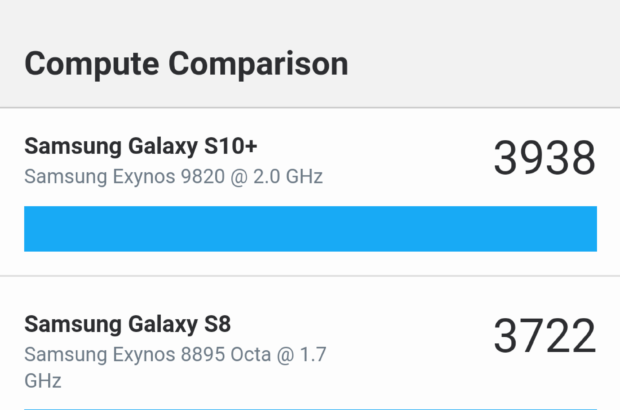Click the wrapped GHz text under Exynos 8895

coord(43,382)
